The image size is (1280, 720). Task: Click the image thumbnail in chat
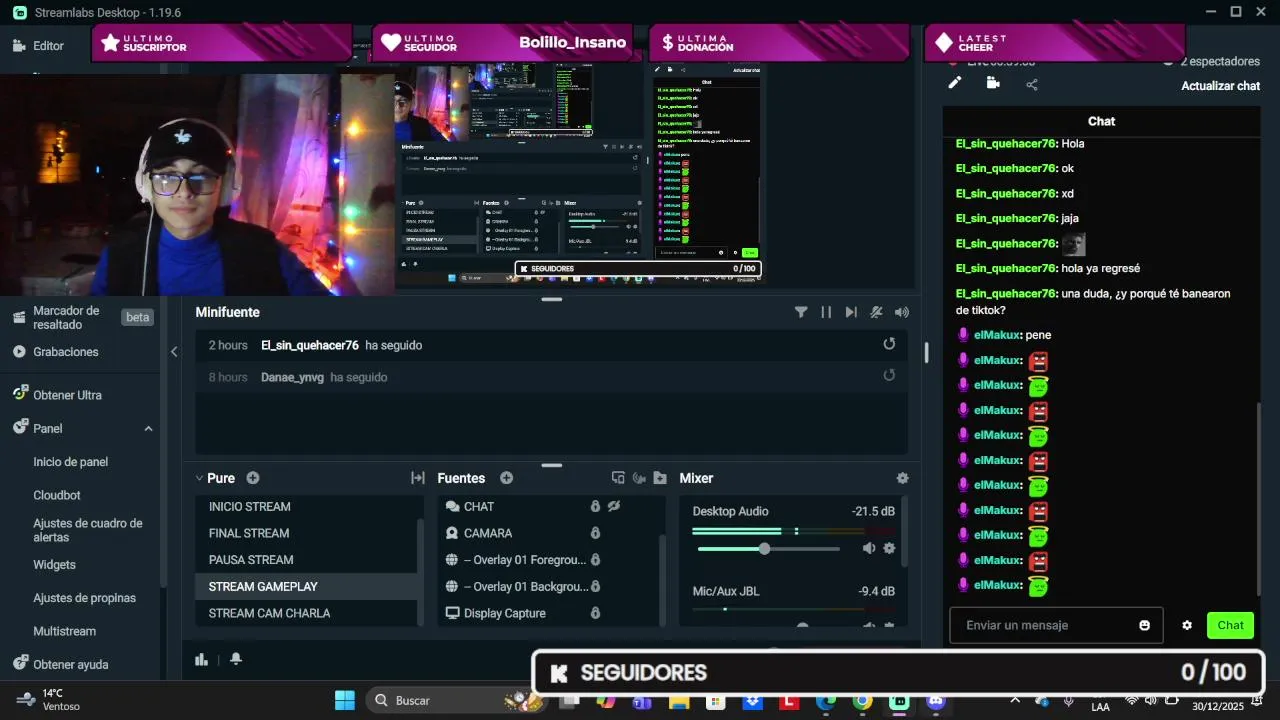pyautogui.click(x=1073, y=244)
